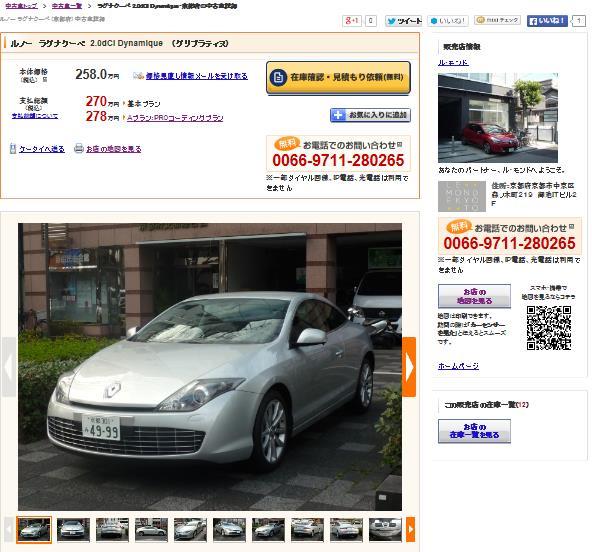Viewport: 592px width, 552px height.
Task: Click the Google +1 share button
Action: coord(351,21)
